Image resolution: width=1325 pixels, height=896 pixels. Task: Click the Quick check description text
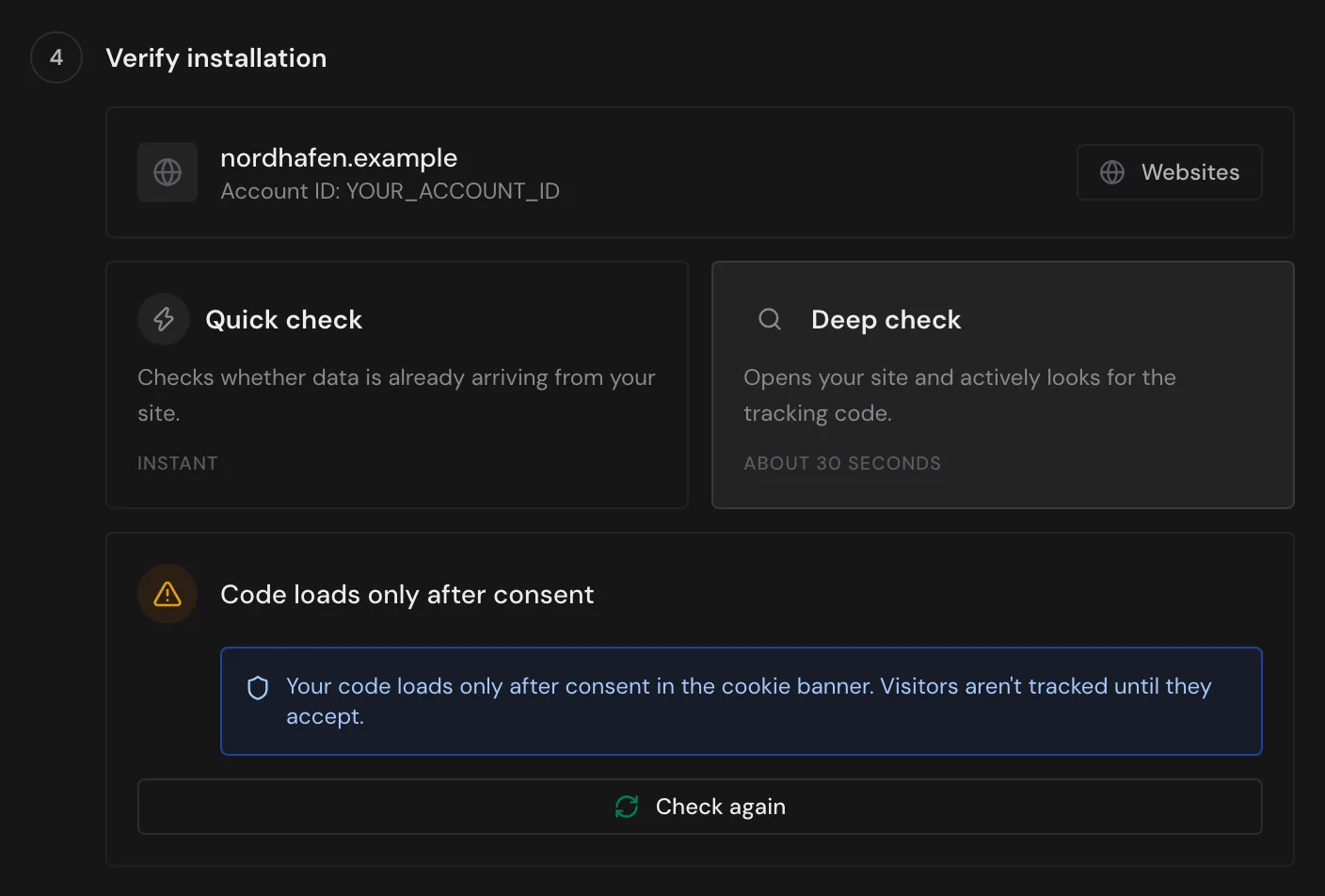coord(396,395)
